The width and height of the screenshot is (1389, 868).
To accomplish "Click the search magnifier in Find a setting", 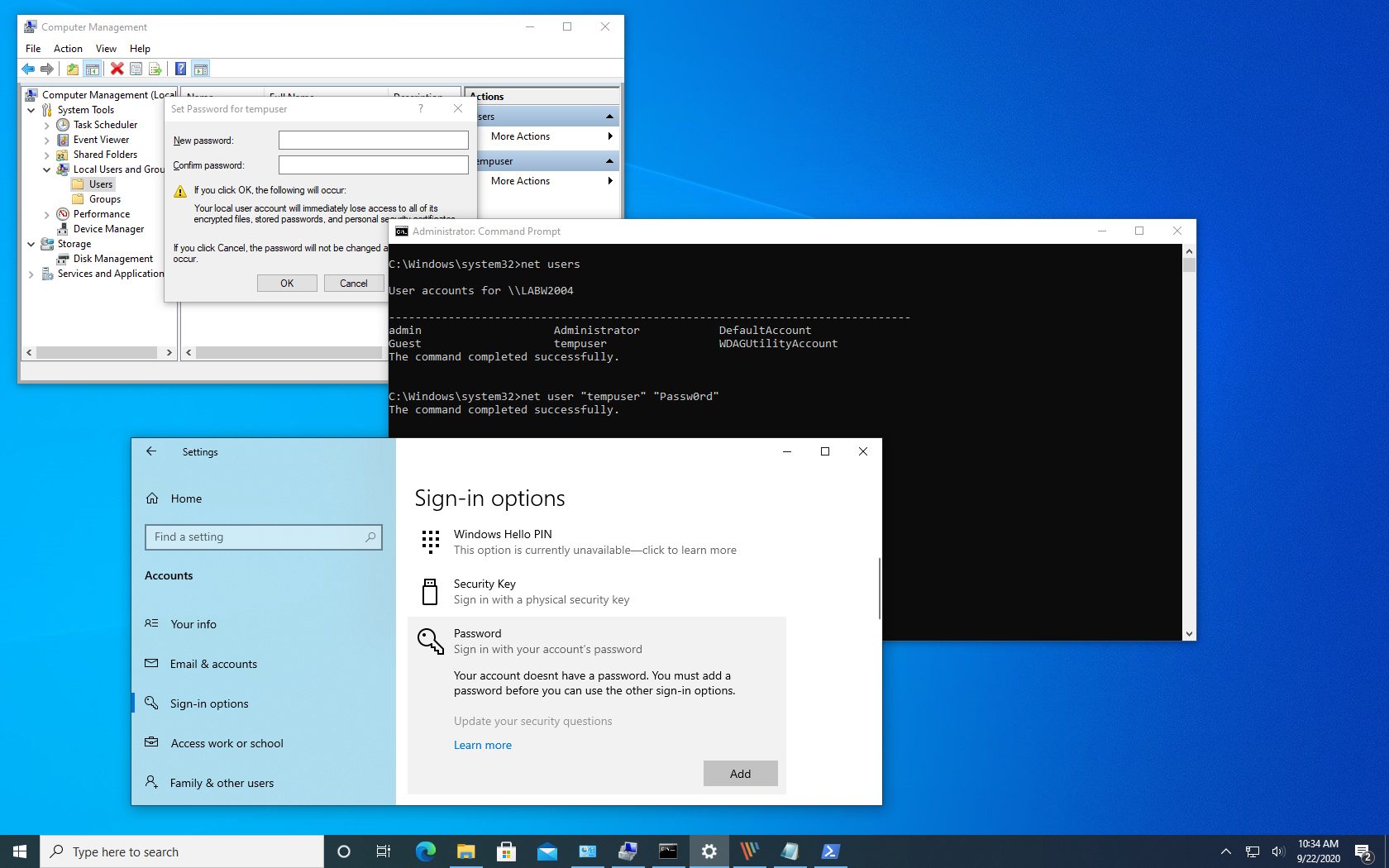I will pos(370,537).
